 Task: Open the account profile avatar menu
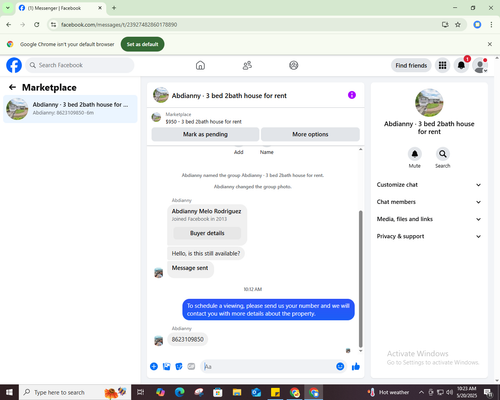point(480,65)
